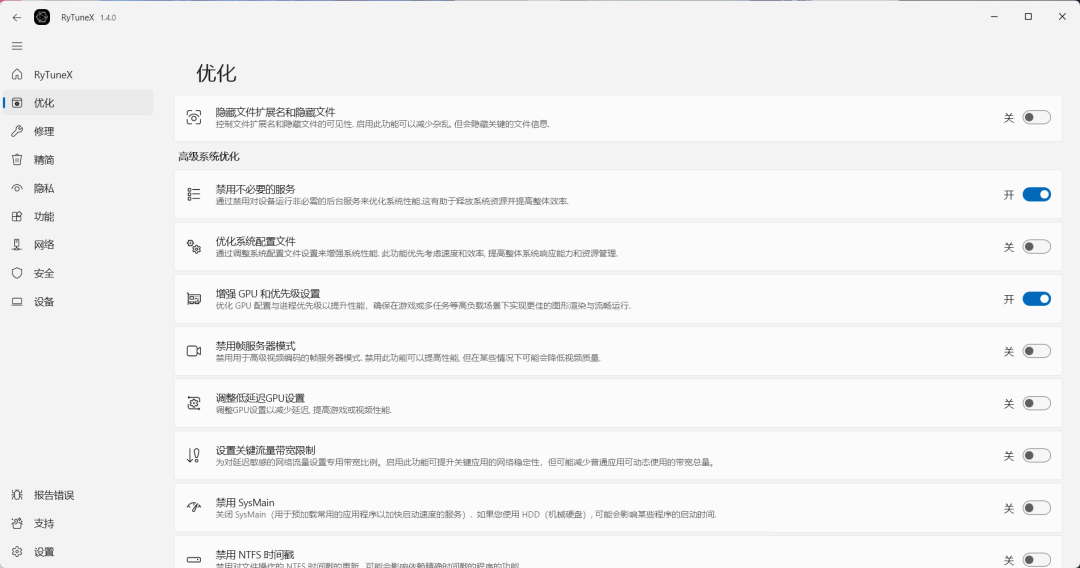Enable 禁用帧服务器模式 switch

click(1036, 351)
